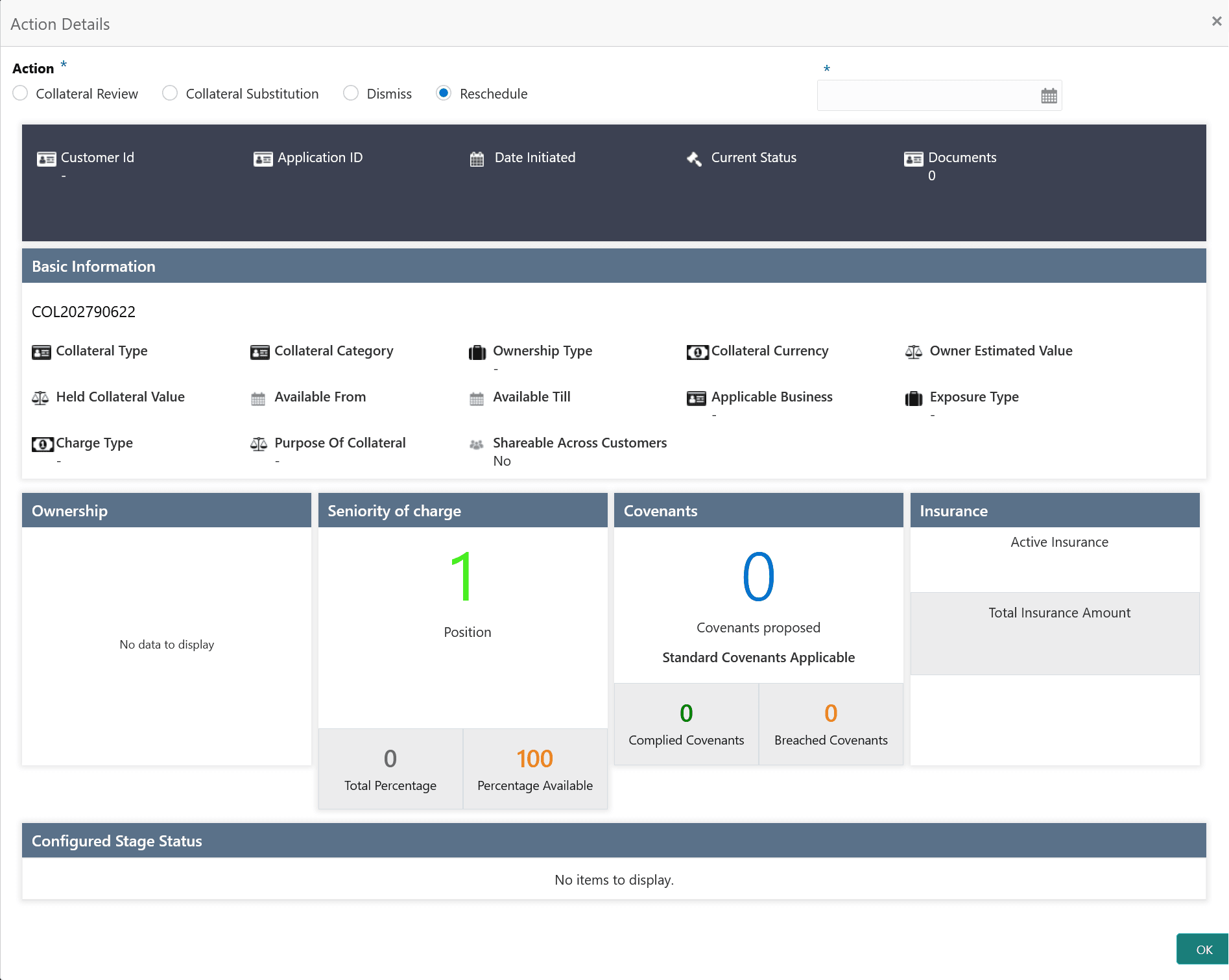The height and width of the screenshot is (980, 1229).
Task: Click the Total Percentage tile
Action: click(x=390, y=769)
